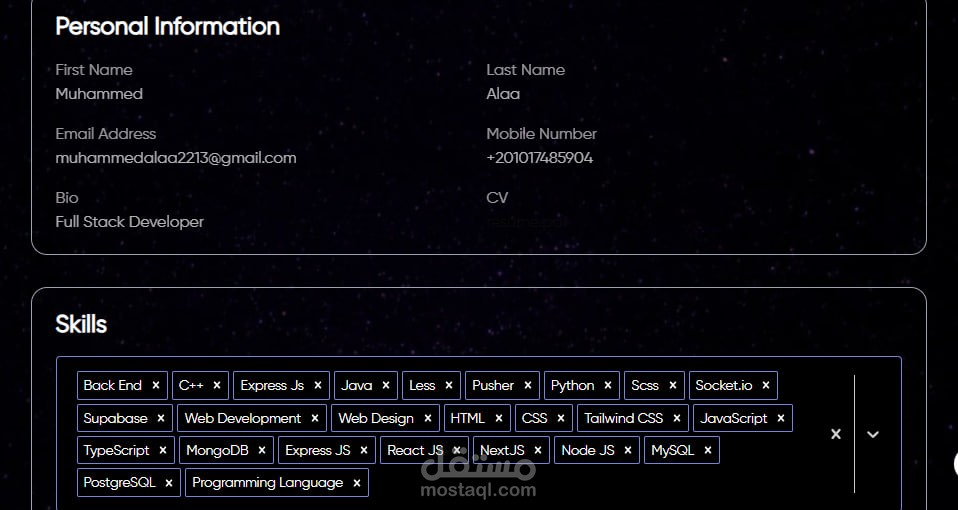Click the Personal Information heading
The height and width of the screenshot is (510, 958).
(167, 26)
